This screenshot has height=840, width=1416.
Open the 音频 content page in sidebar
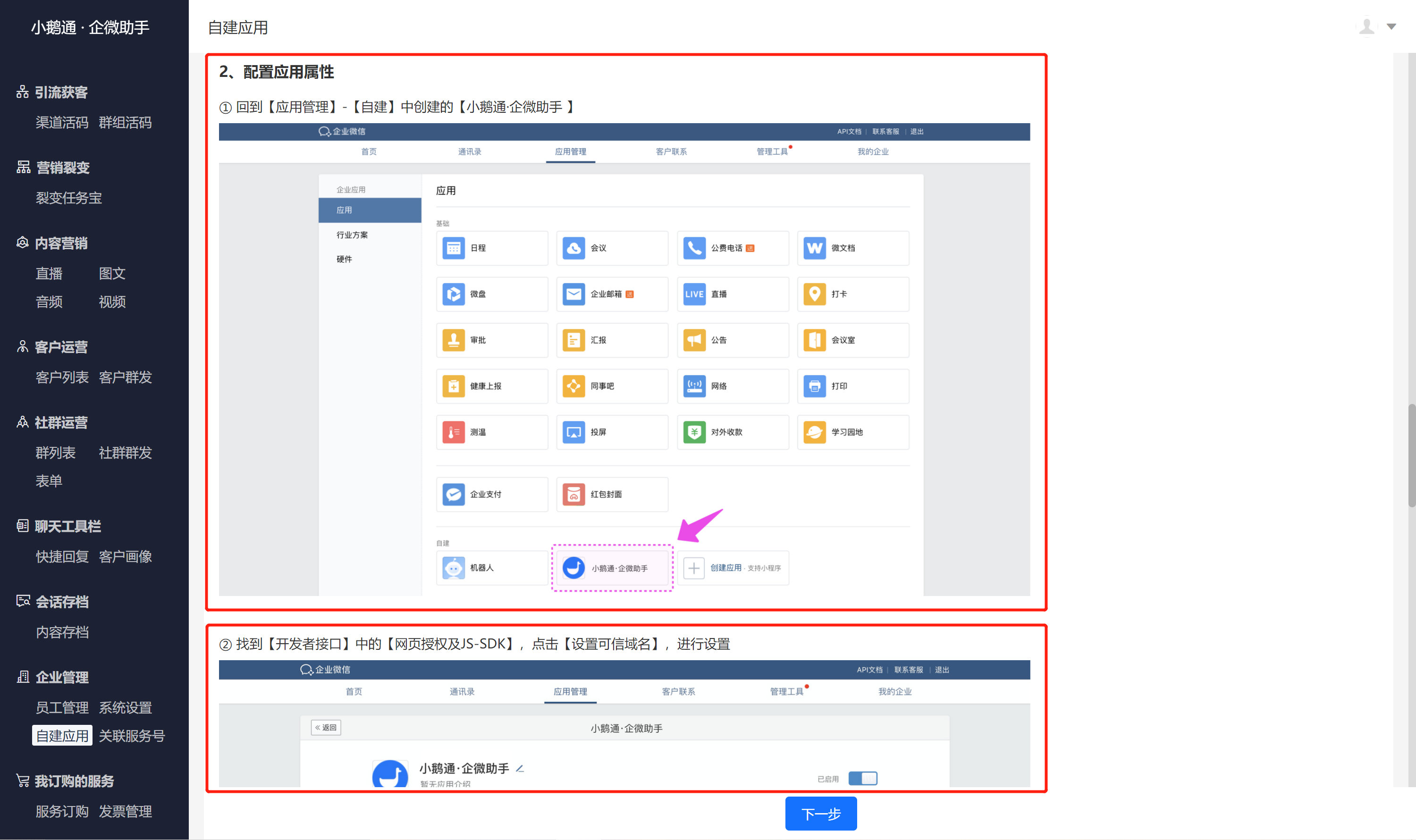pos(49,302)
